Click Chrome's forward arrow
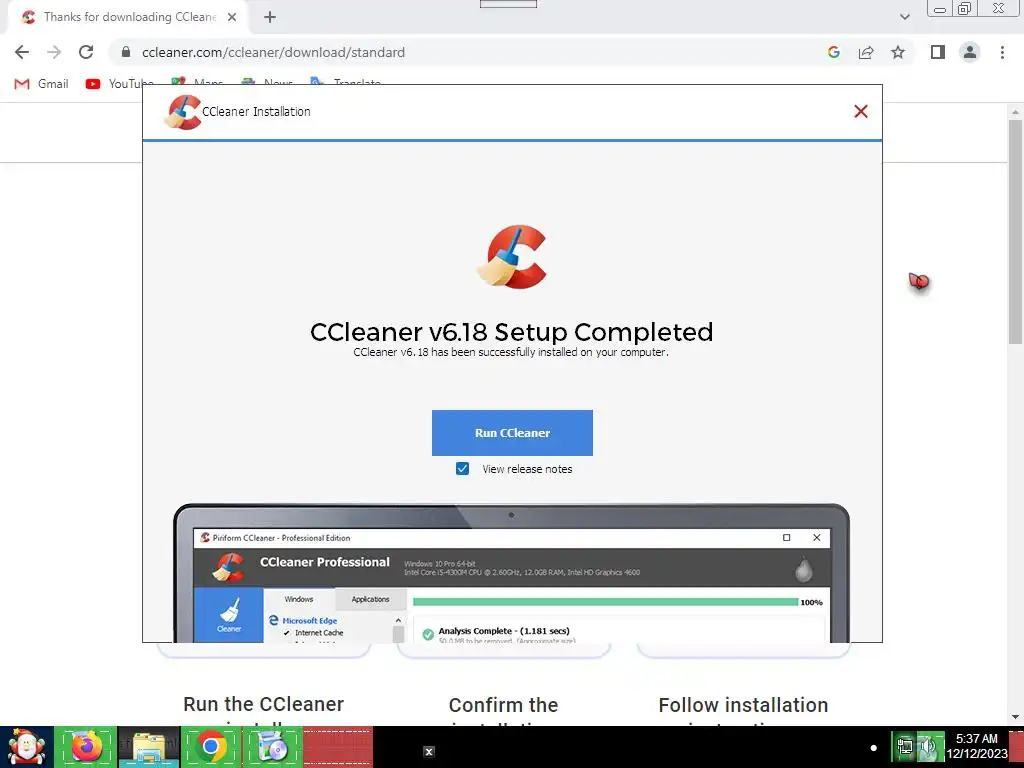 point(54,52)
